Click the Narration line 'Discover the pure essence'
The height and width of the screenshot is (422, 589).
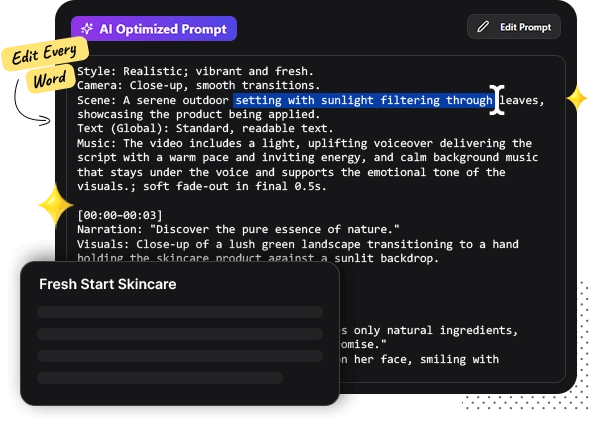pyautogui.click(x=238, y=229)
